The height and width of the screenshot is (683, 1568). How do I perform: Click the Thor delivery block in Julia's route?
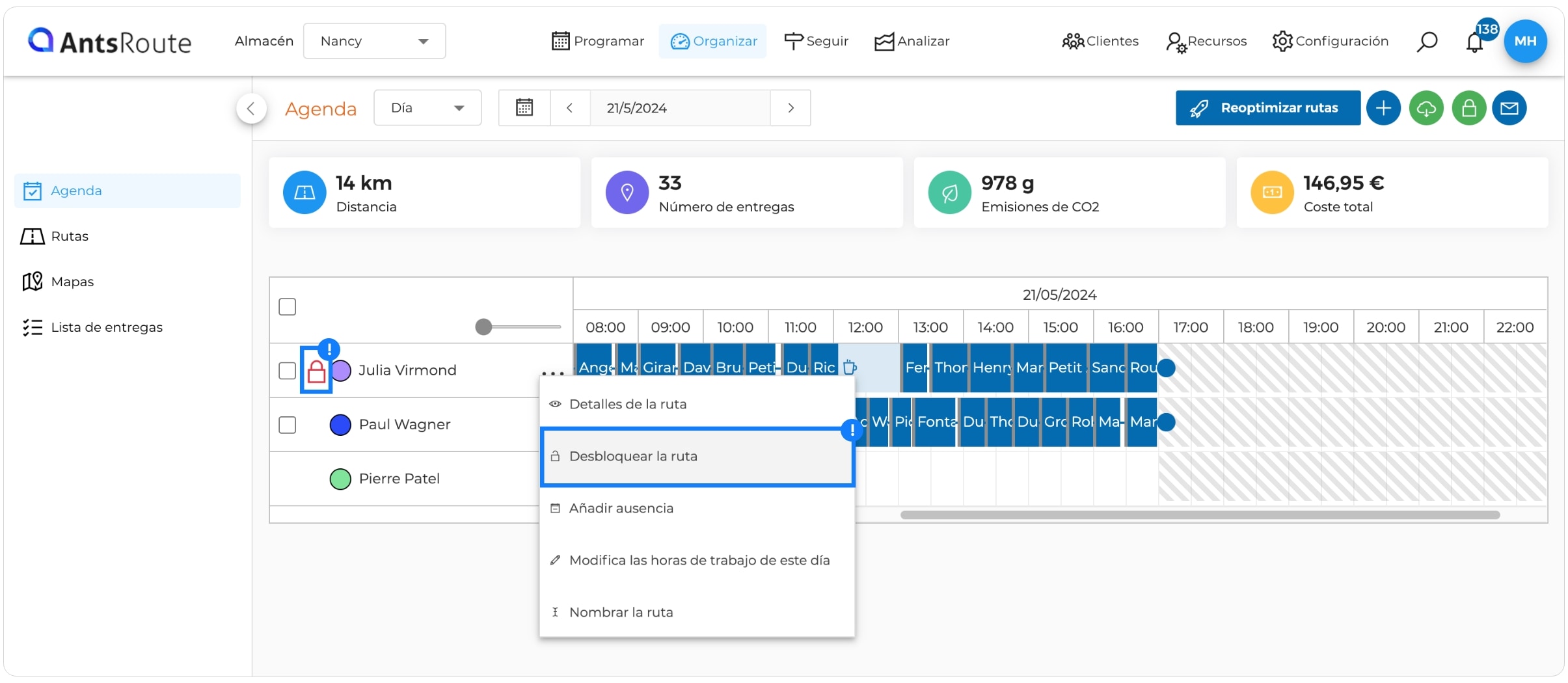click(950, 368)
